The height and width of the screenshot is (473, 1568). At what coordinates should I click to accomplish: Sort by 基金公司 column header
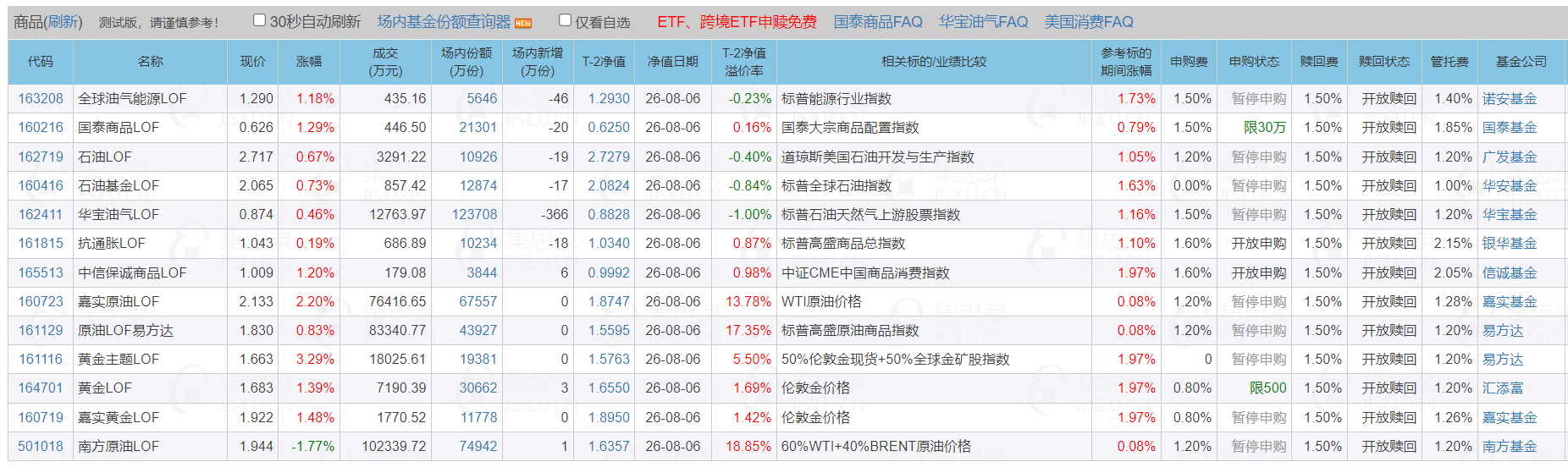click(1521, 62)
